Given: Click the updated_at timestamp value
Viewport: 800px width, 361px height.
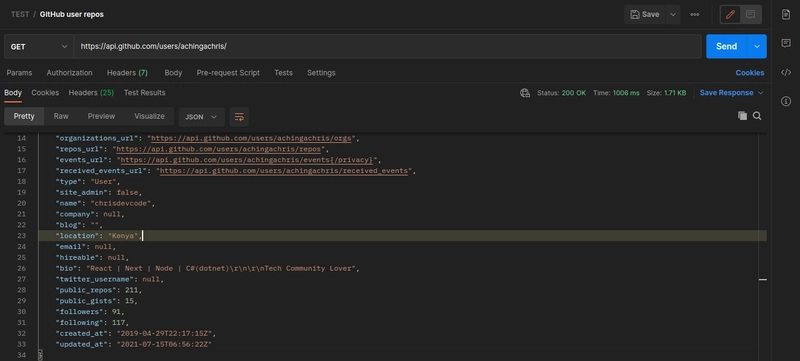Looking at the screenshot, I should coord(164,345).
